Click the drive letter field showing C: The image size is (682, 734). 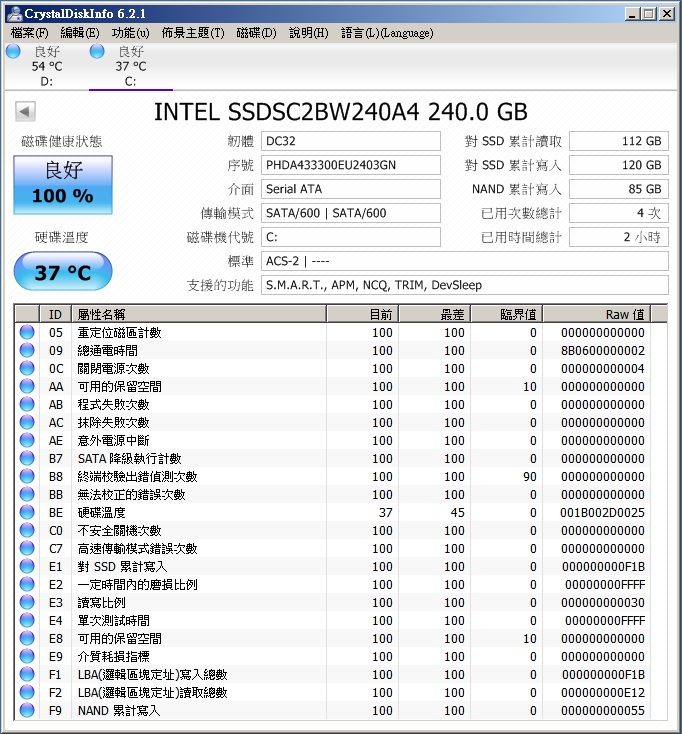coord(351,237)
